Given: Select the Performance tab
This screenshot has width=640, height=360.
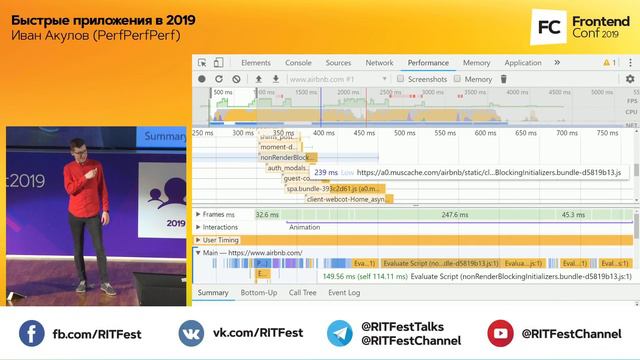Looking at the screenshot, I should 428,62.
